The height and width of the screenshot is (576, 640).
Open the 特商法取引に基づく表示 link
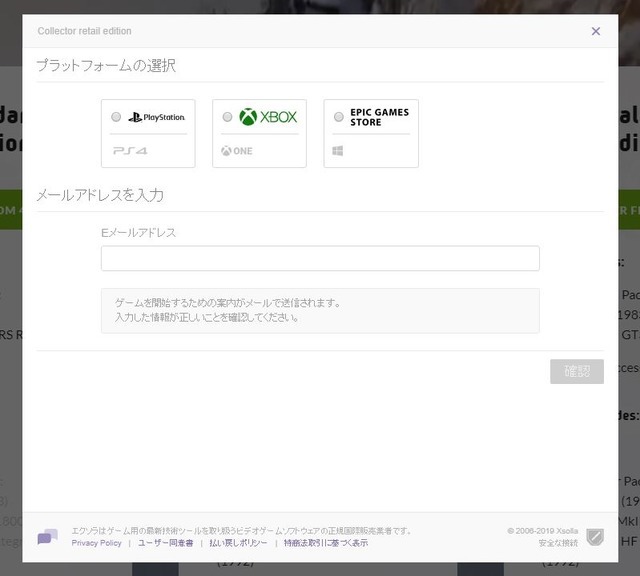(326, 543)
